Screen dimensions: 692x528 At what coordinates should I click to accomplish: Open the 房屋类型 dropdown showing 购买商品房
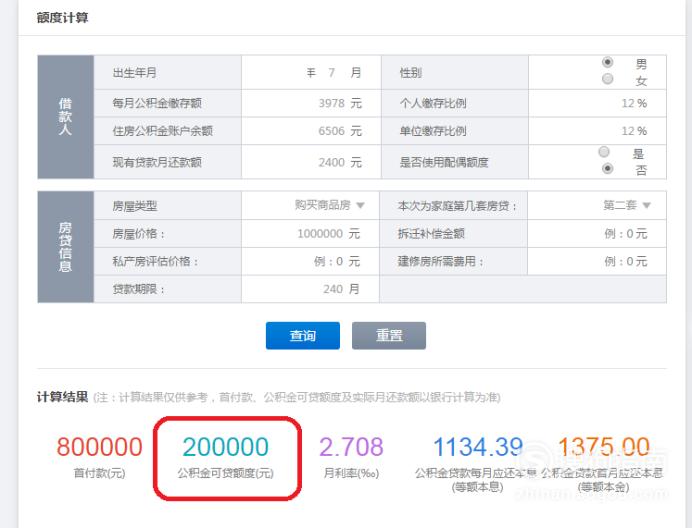tap(329, 205)
